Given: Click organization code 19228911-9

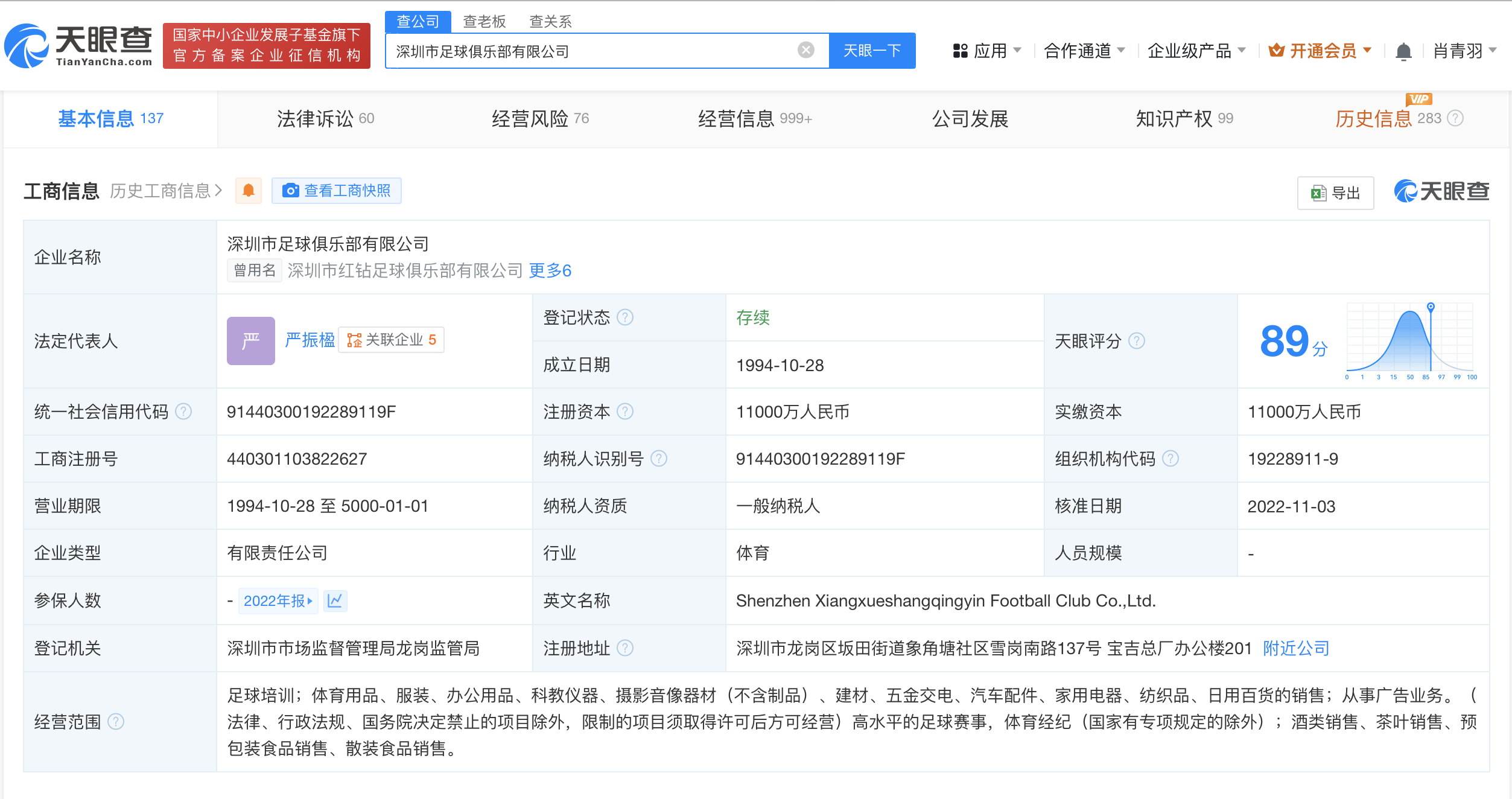Looking at the screenshot, I should (x=1292, y=459).
